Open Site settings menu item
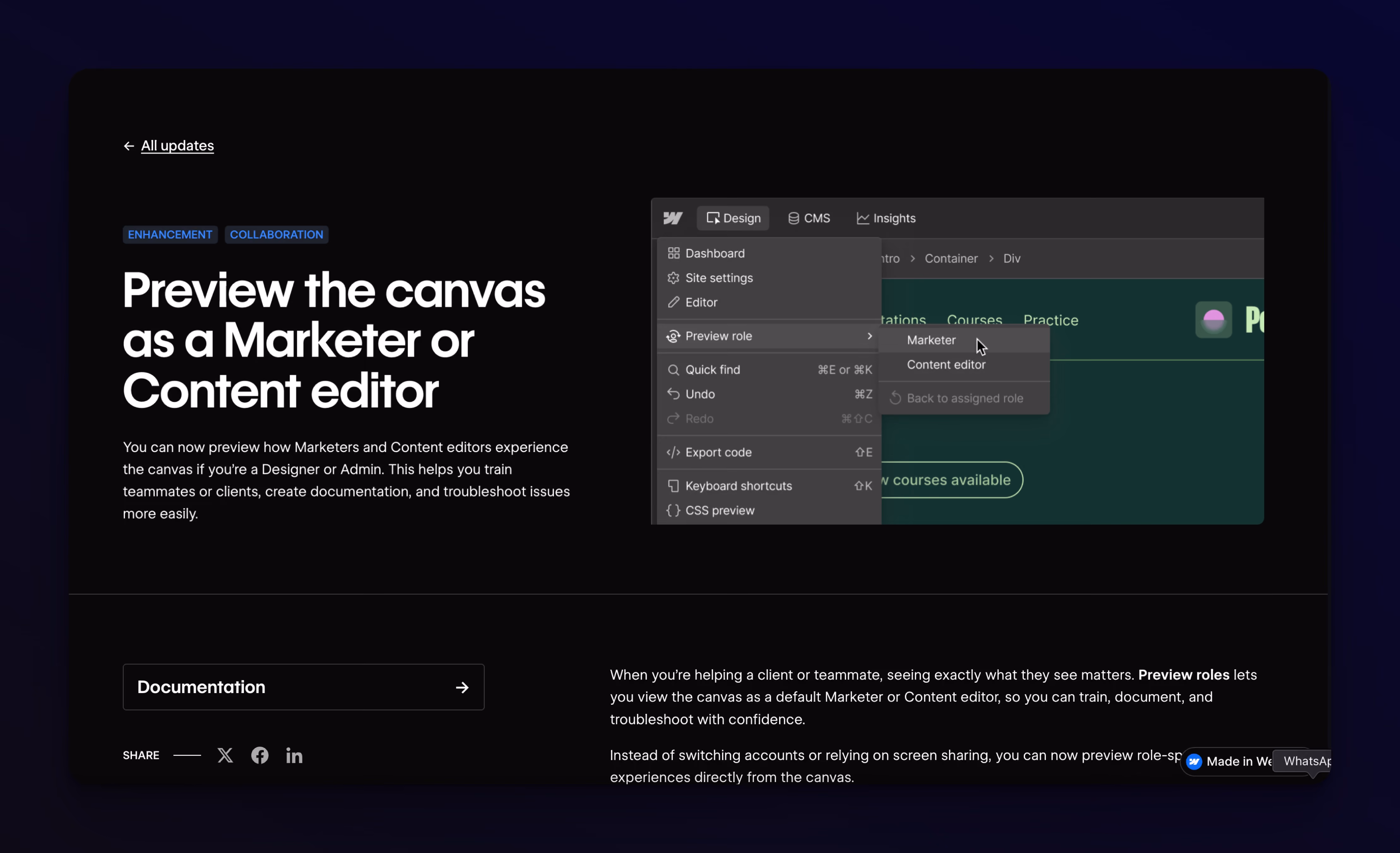 click(x=769, y=278)
